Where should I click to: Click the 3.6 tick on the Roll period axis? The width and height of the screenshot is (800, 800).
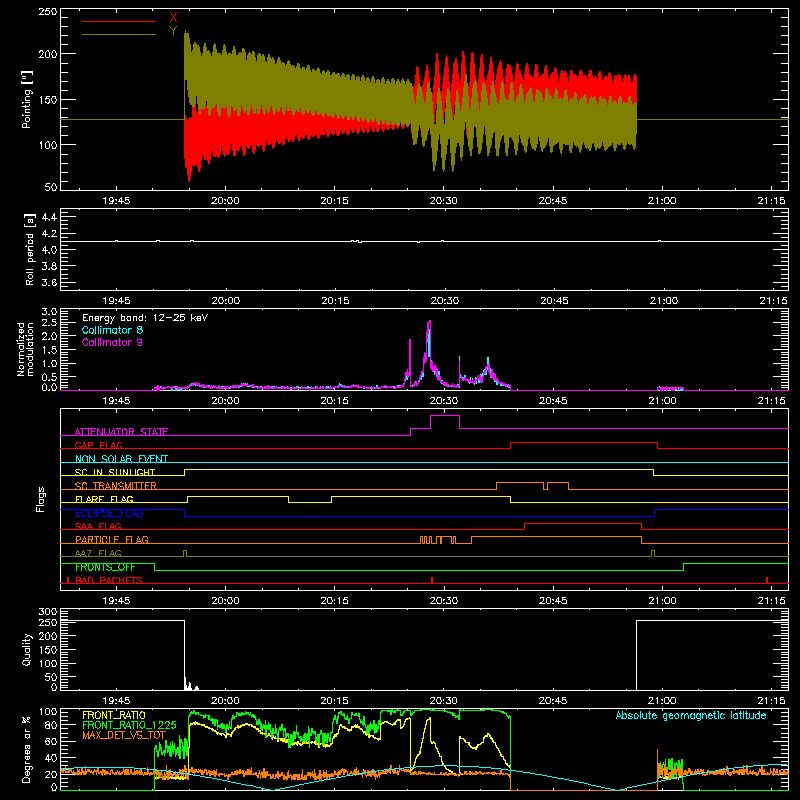pos(49,282)
